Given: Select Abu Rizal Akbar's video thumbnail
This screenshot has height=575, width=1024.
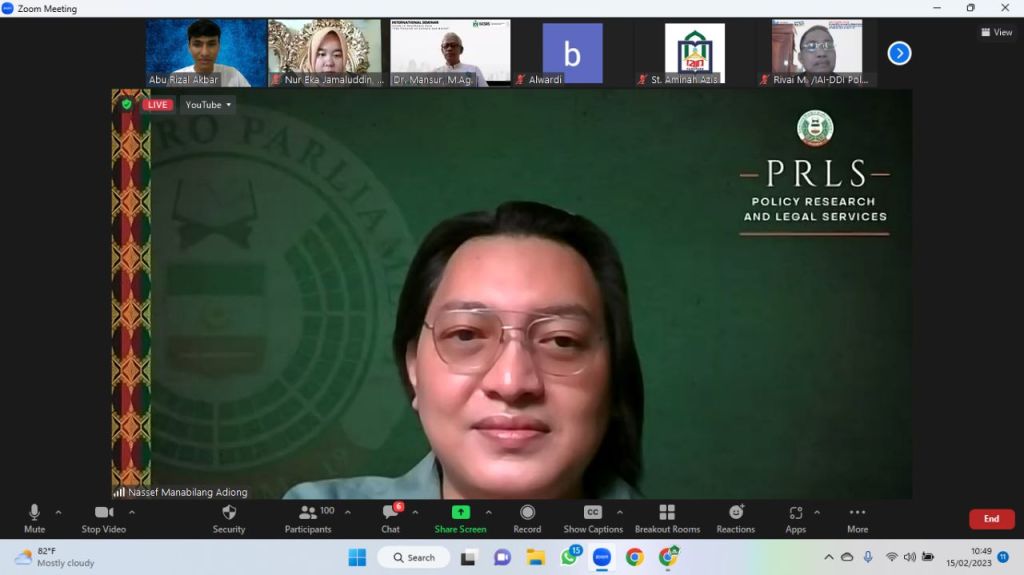Looking at the screenshot, I should 206,53.
